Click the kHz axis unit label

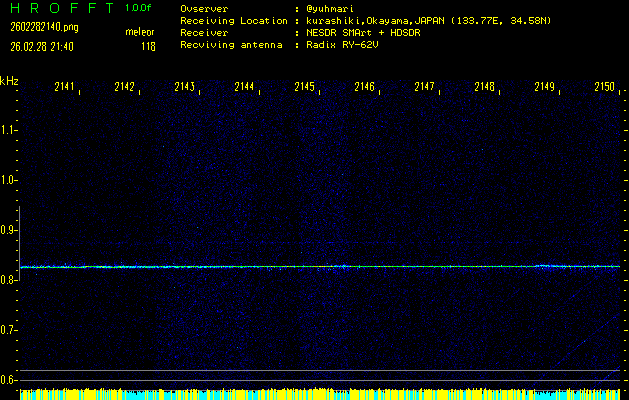coord(9,80)
